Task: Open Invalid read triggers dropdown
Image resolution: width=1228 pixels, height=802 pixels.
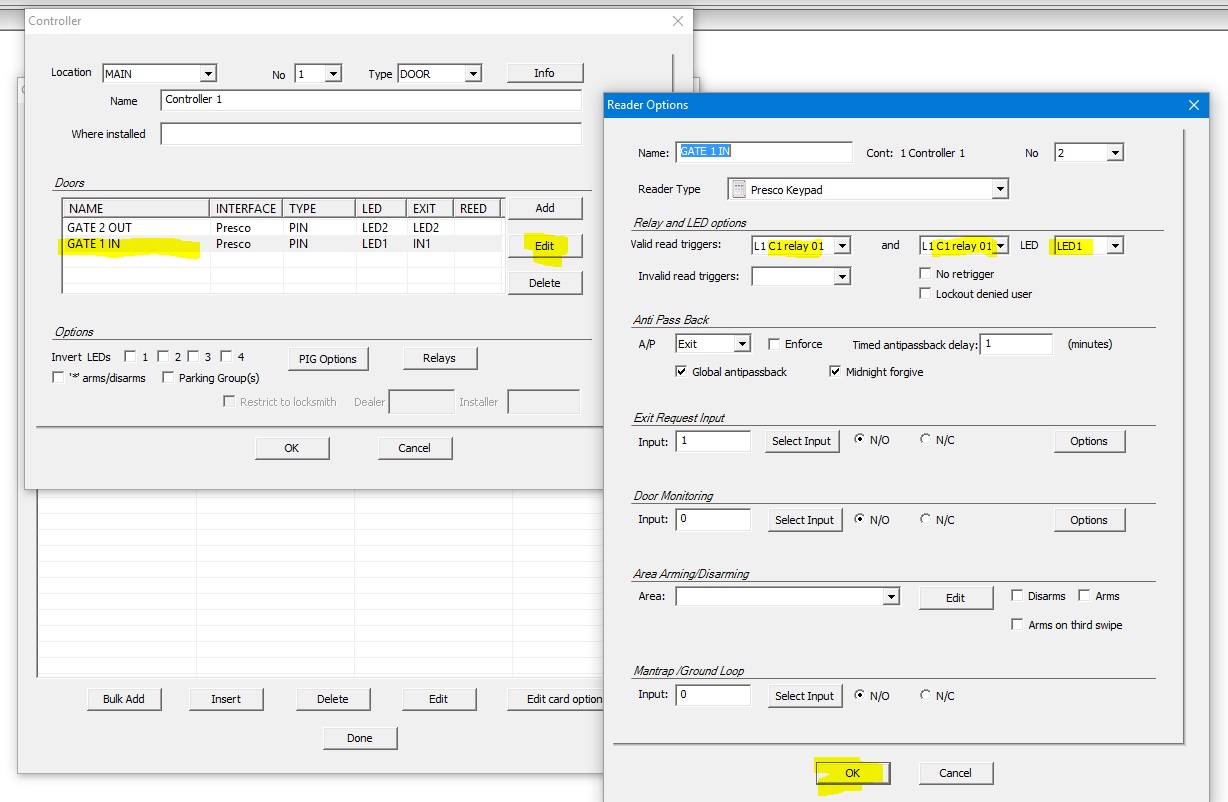Action: click(x=842, y=276)
